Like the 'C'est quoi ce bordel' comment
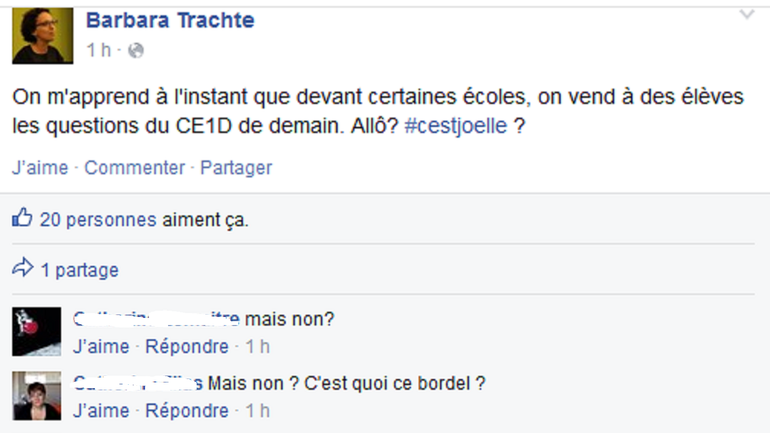 pos(101,410)
